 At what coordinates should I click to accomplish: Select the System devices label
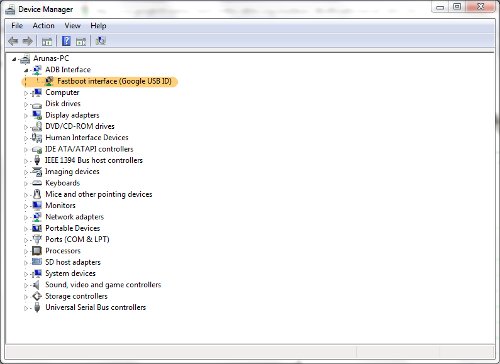coord(70,273)
